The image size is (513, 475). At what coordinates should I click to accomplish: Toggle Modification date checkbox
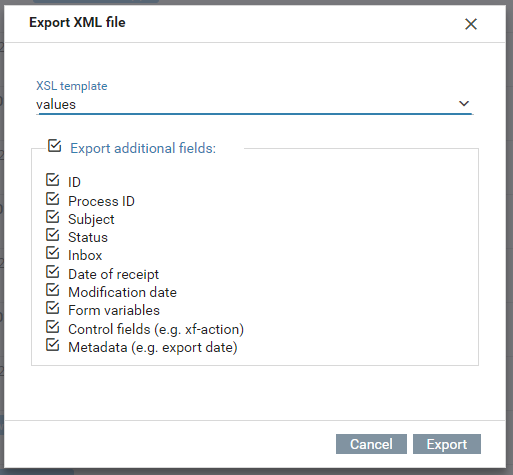tap(53, 290)
